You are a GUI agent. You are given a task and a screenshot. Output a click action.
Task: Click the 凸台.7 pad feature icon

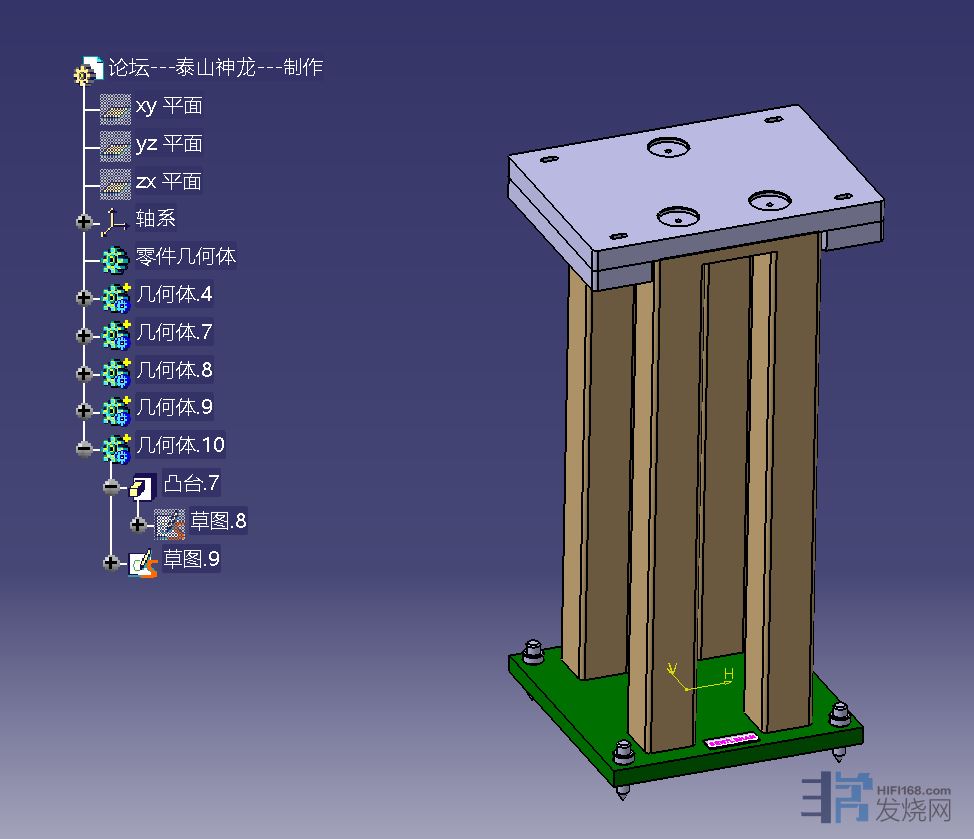pos(143,486)
